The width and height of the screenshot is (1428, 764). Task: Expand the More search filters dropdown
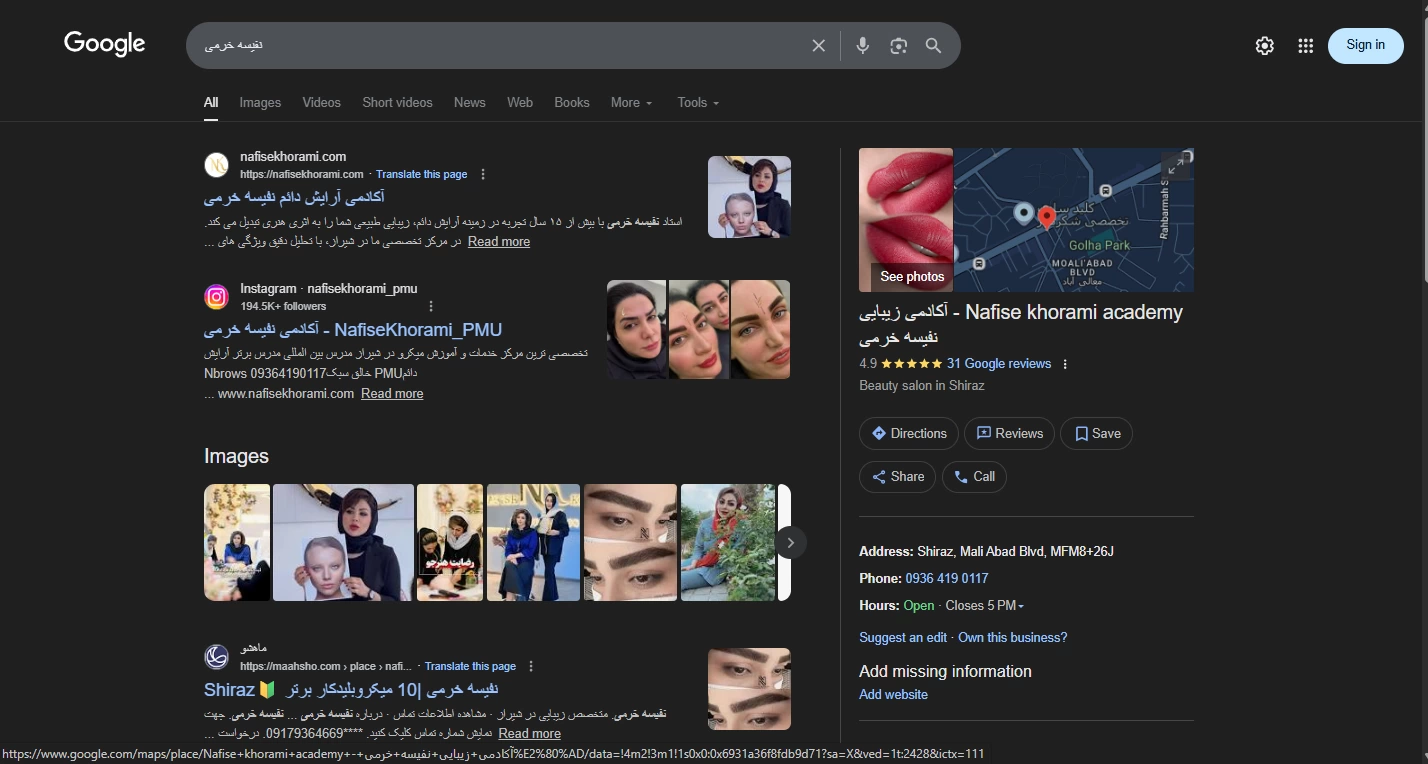[x=631, y=102]
